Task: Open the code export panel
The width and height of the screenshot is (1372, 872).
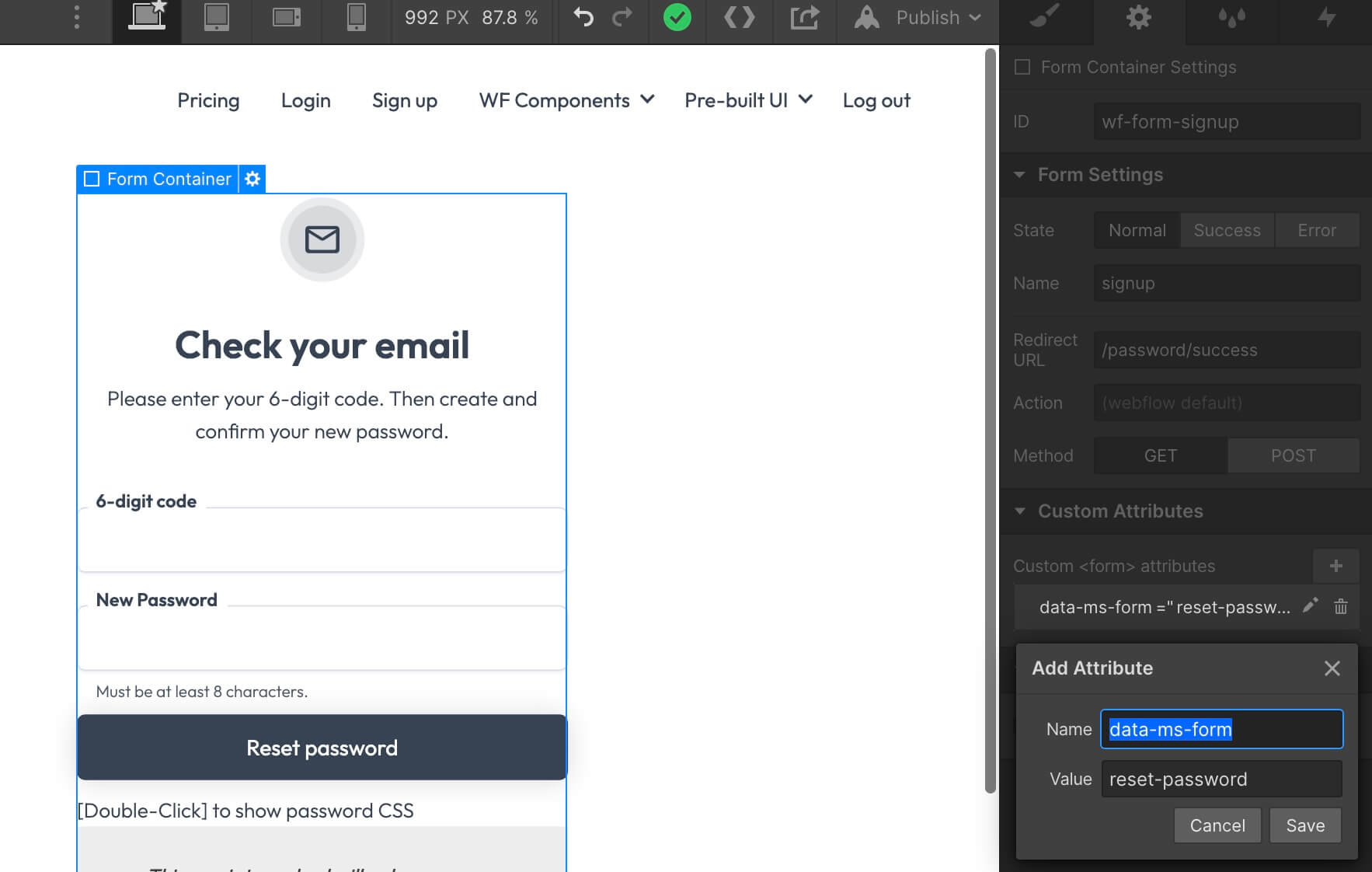Action: click(x=739, y=16)
